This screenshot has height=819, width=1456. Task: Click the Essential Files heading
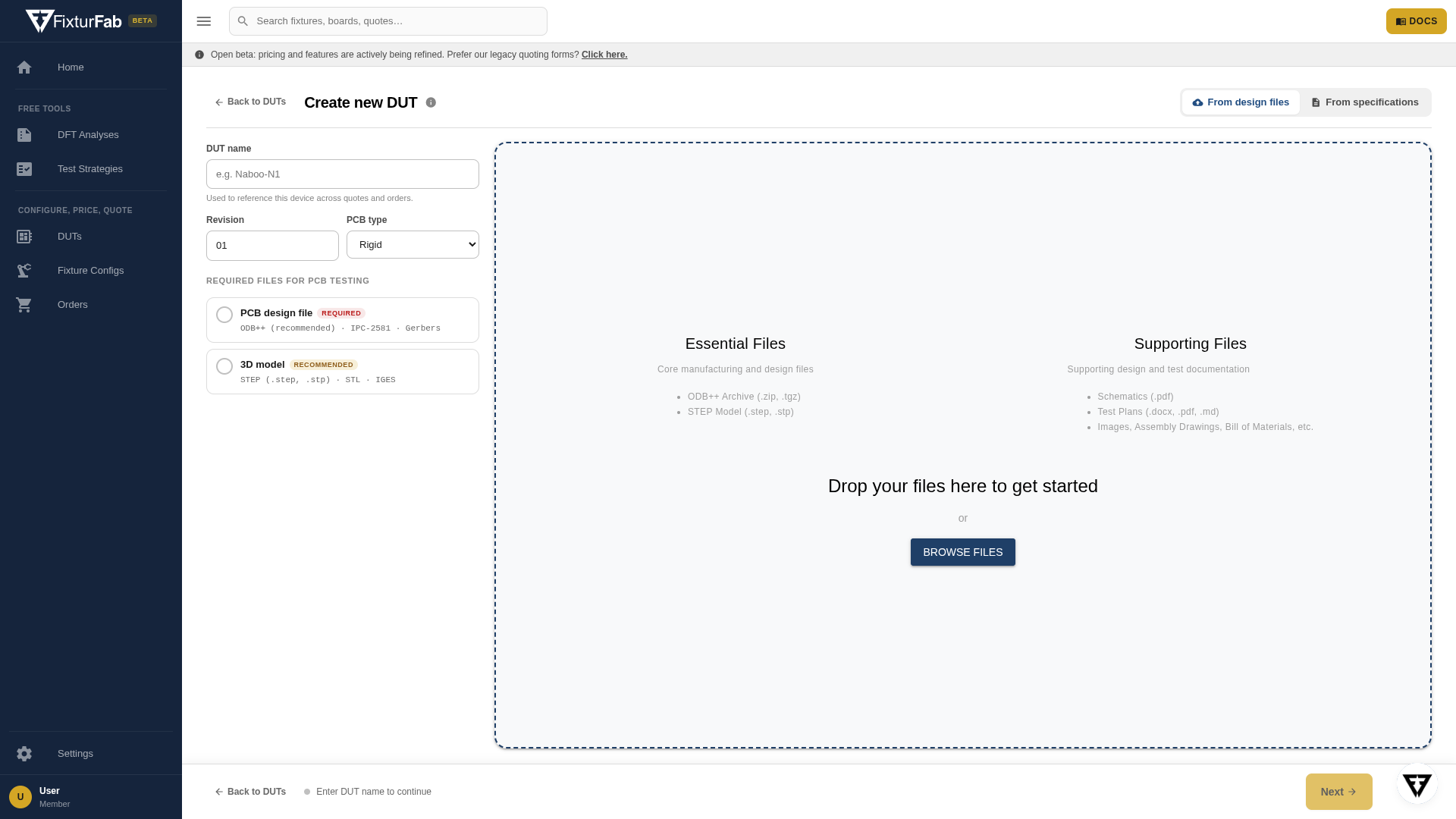pos(736,344)
